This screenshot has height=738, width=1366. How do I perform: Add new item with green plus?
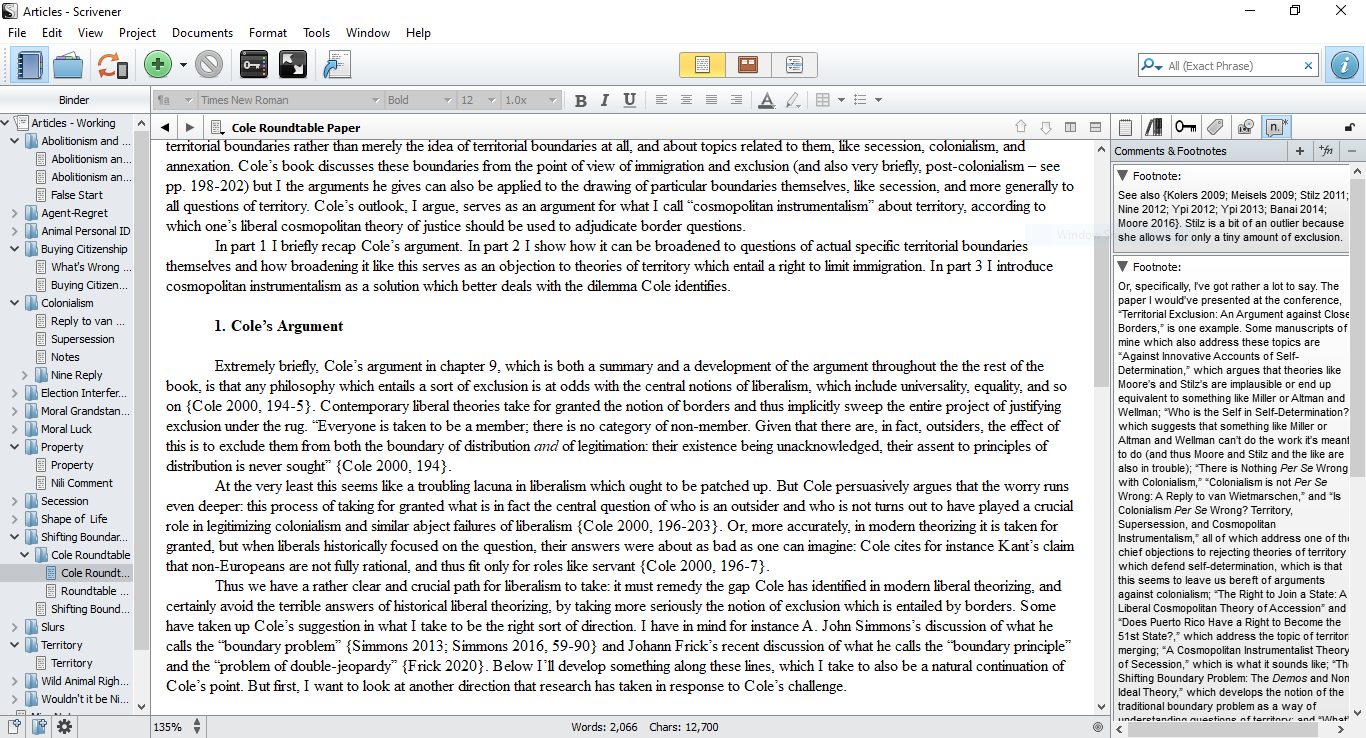157,65
